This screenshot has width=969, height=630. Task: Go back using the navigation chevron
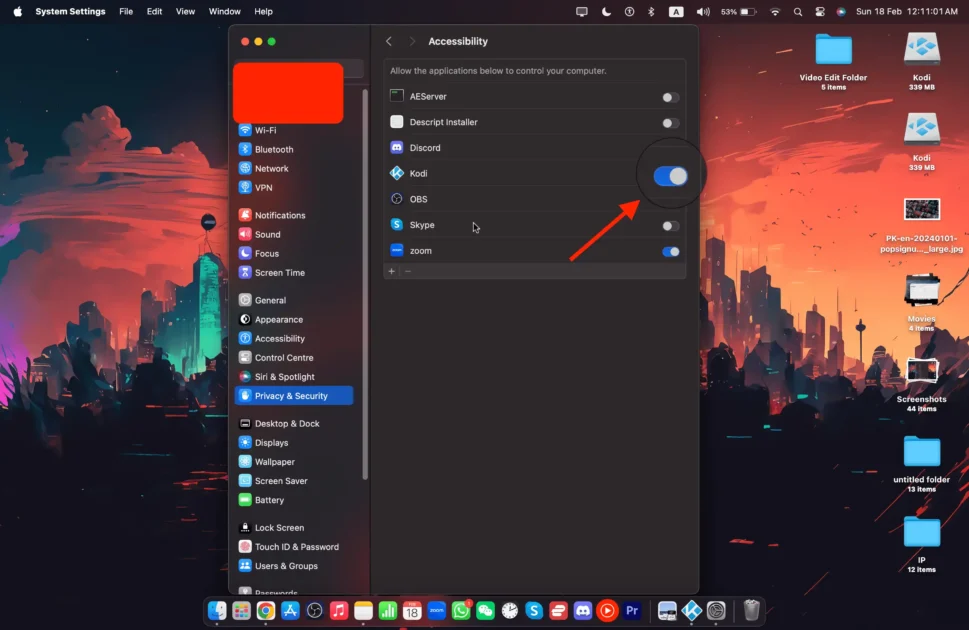tap(389, 41)
